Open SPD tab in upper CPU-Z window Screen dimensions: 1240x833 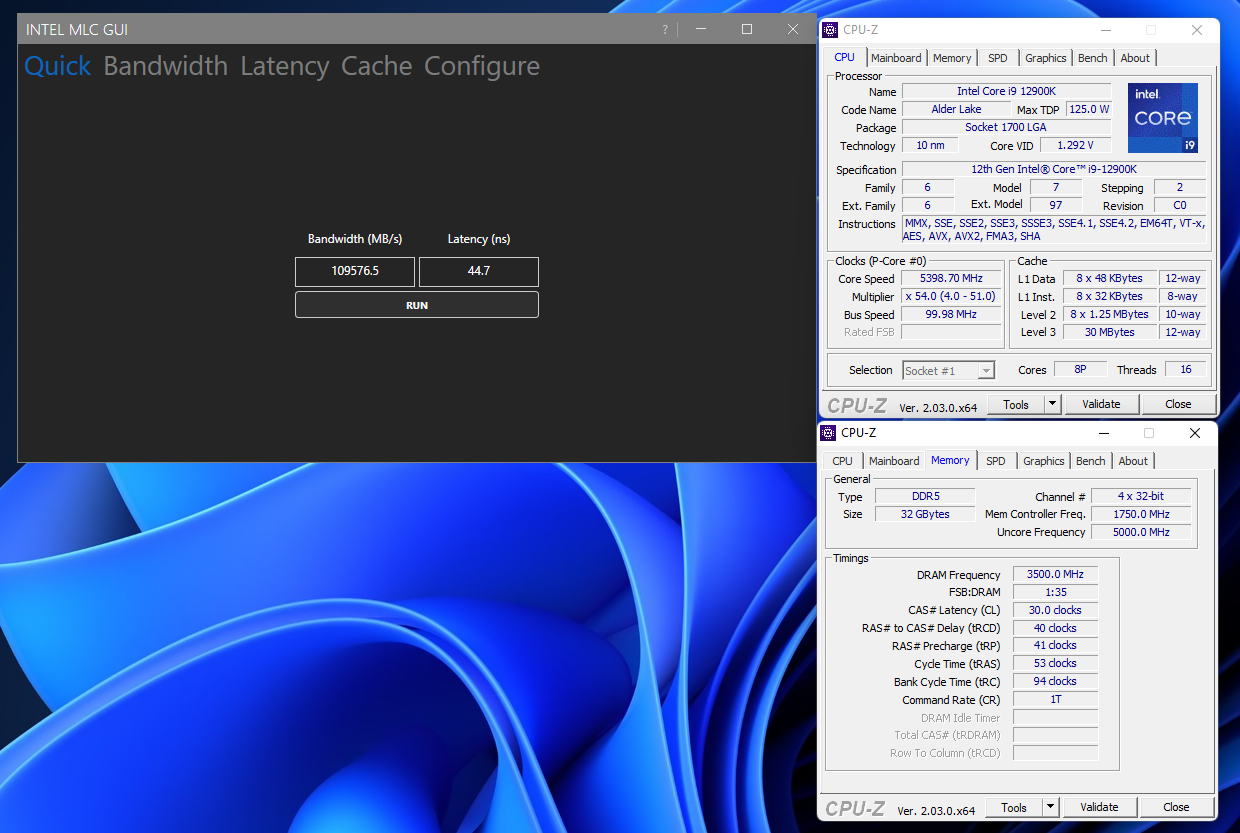[998, 58]
